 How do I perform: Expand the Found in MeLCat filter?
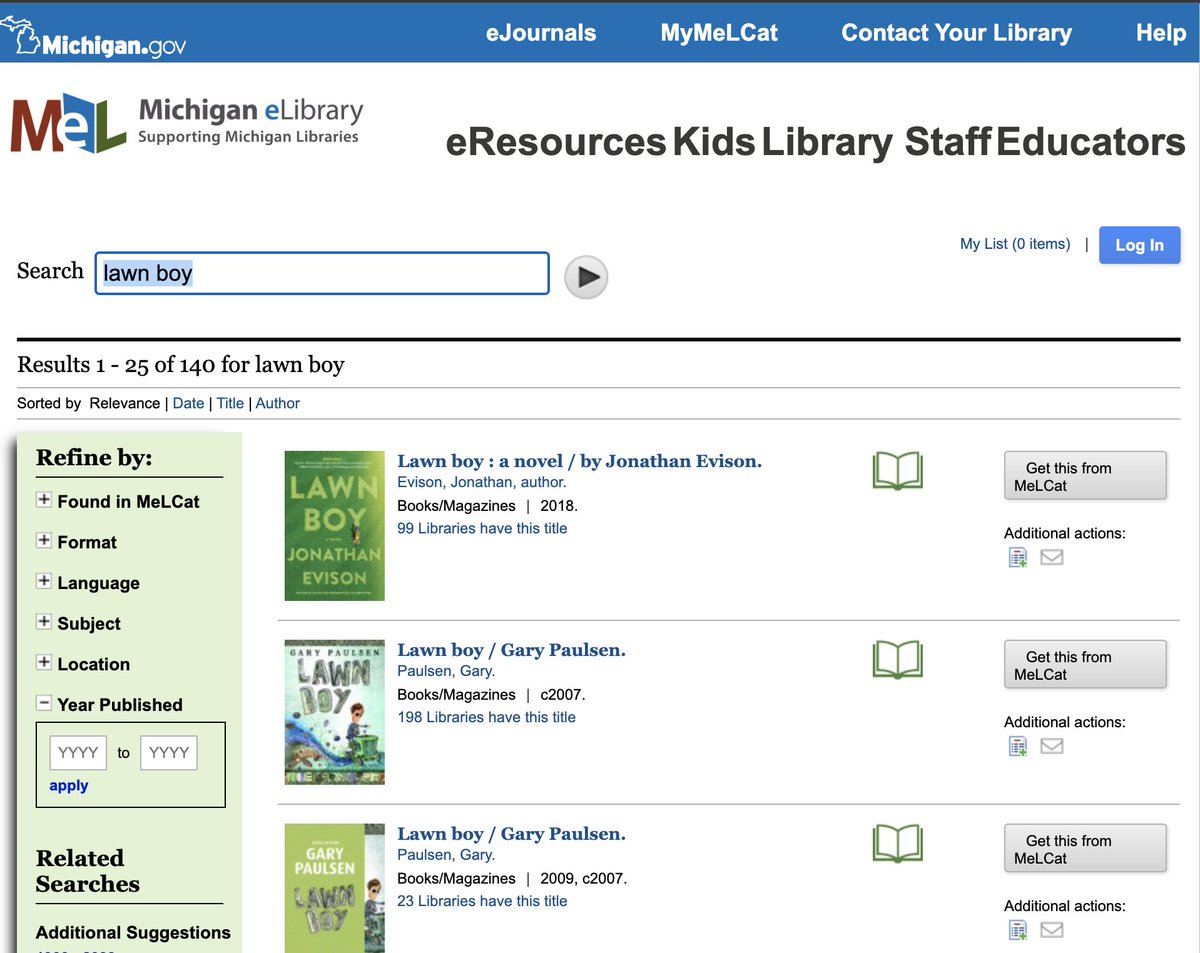44,500
